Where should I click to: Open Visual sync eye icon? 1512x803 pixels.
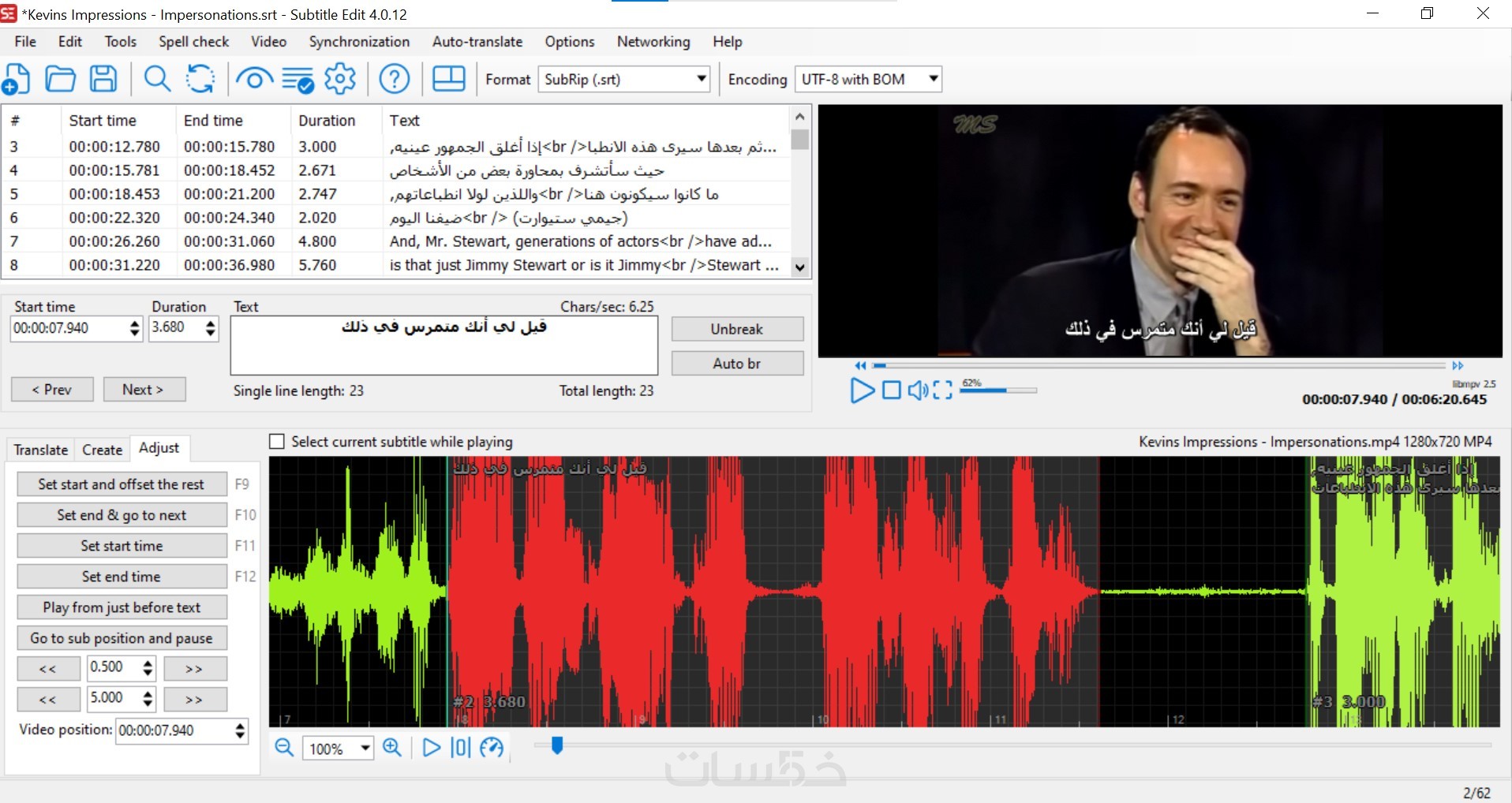(x=254, y=79)
